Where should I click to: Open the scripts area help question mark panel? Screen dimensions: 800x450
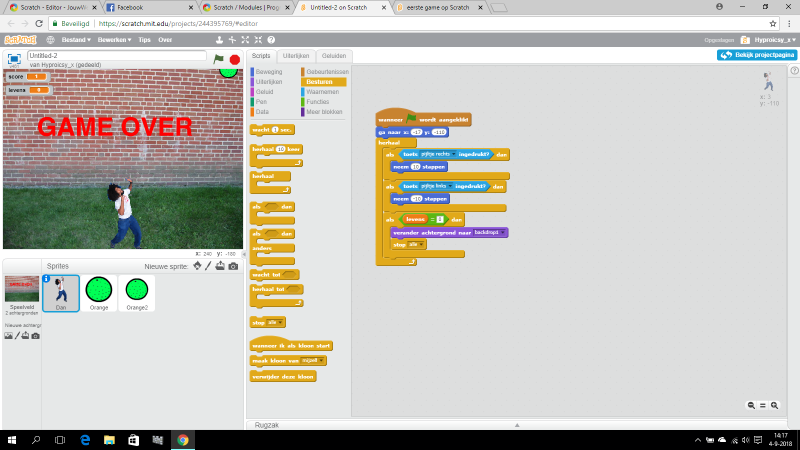pyautogui.click(x=794, y=71)
